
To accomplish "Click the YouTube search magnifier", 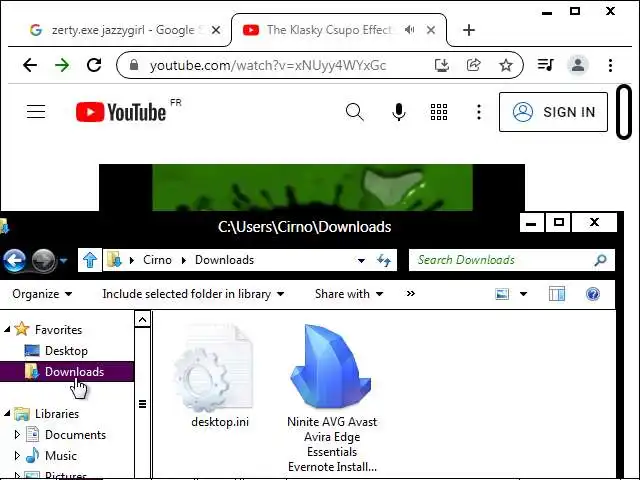I will tap(354, 112).
